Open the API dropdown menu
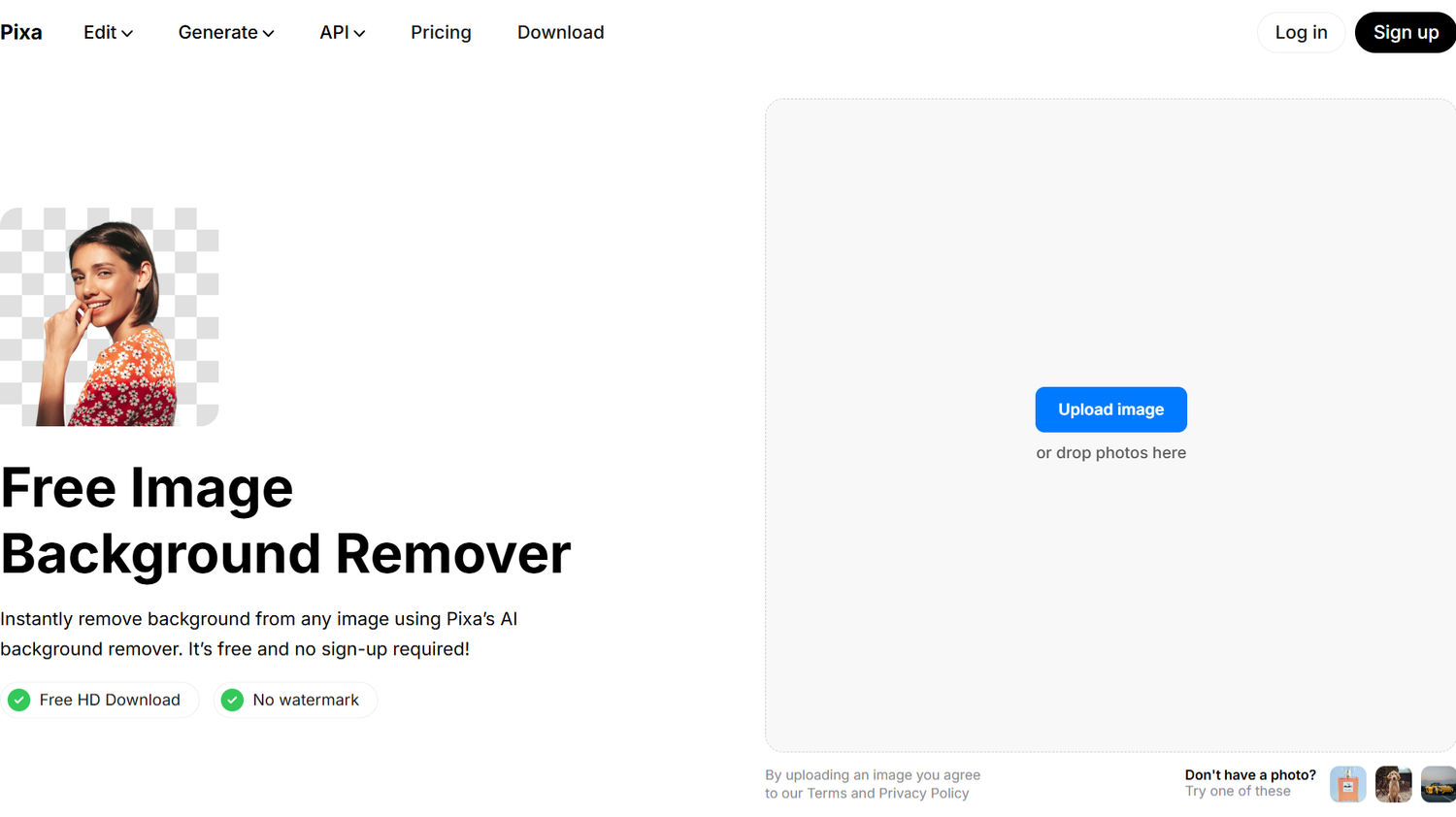This screenshot has width=1456, height=817. 342,33
